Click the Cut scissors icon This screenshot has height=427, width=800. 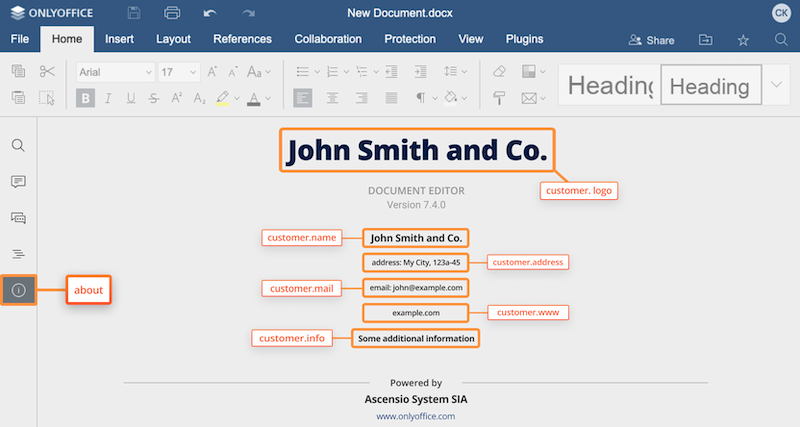[x=47, y=71]
